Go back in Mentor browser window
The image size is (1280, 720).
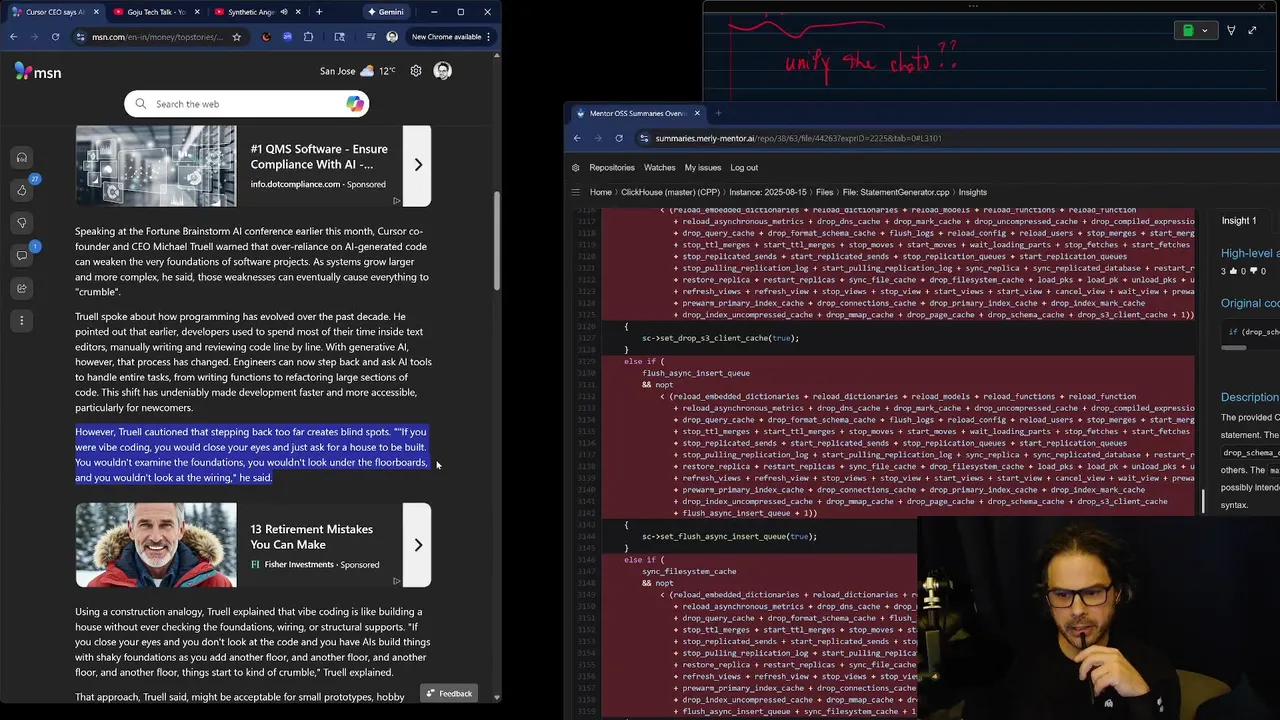pyautogui.click(x=577, y=138)
